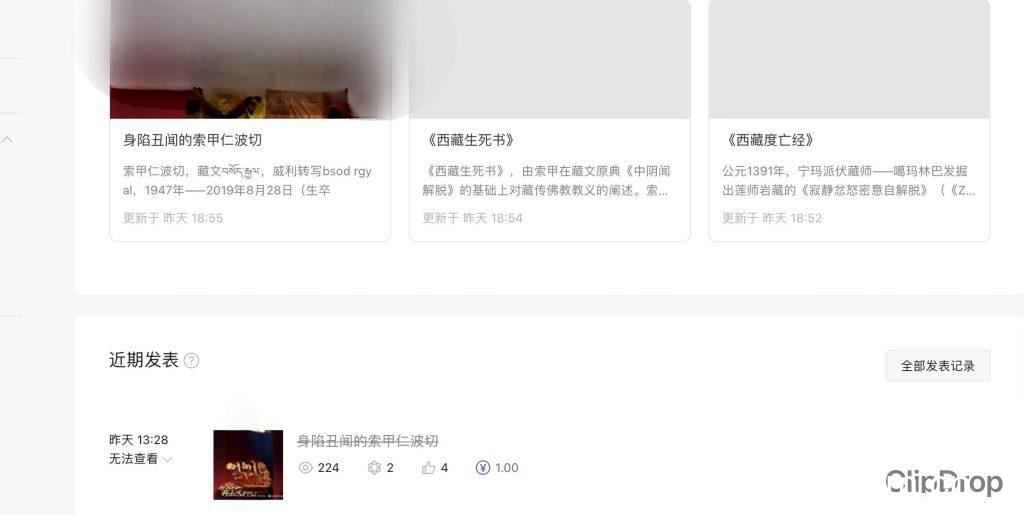The height and width of the screenshot is (515, 1024).
Task: Open the recent post cover thumbnail
Action: pos(248,465)
